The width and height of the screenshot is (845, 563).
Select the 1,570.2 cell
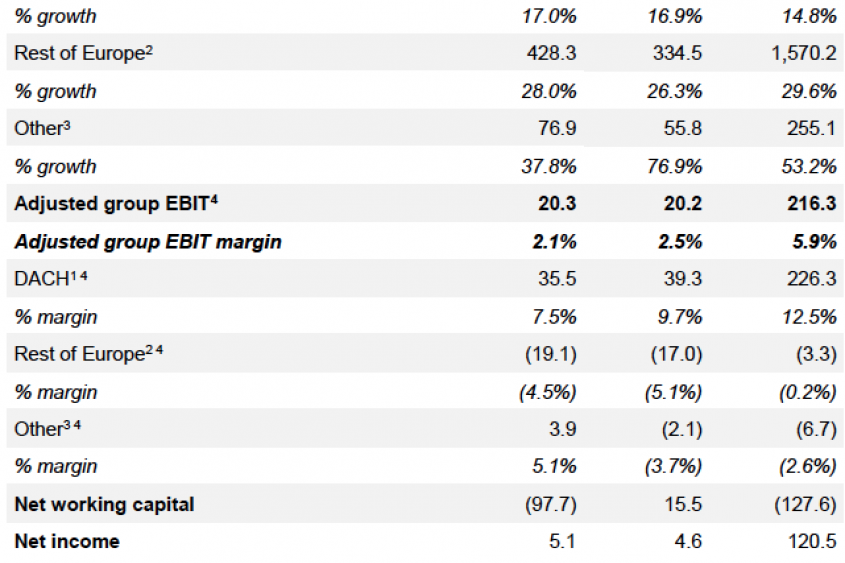(x=803, y=53)
